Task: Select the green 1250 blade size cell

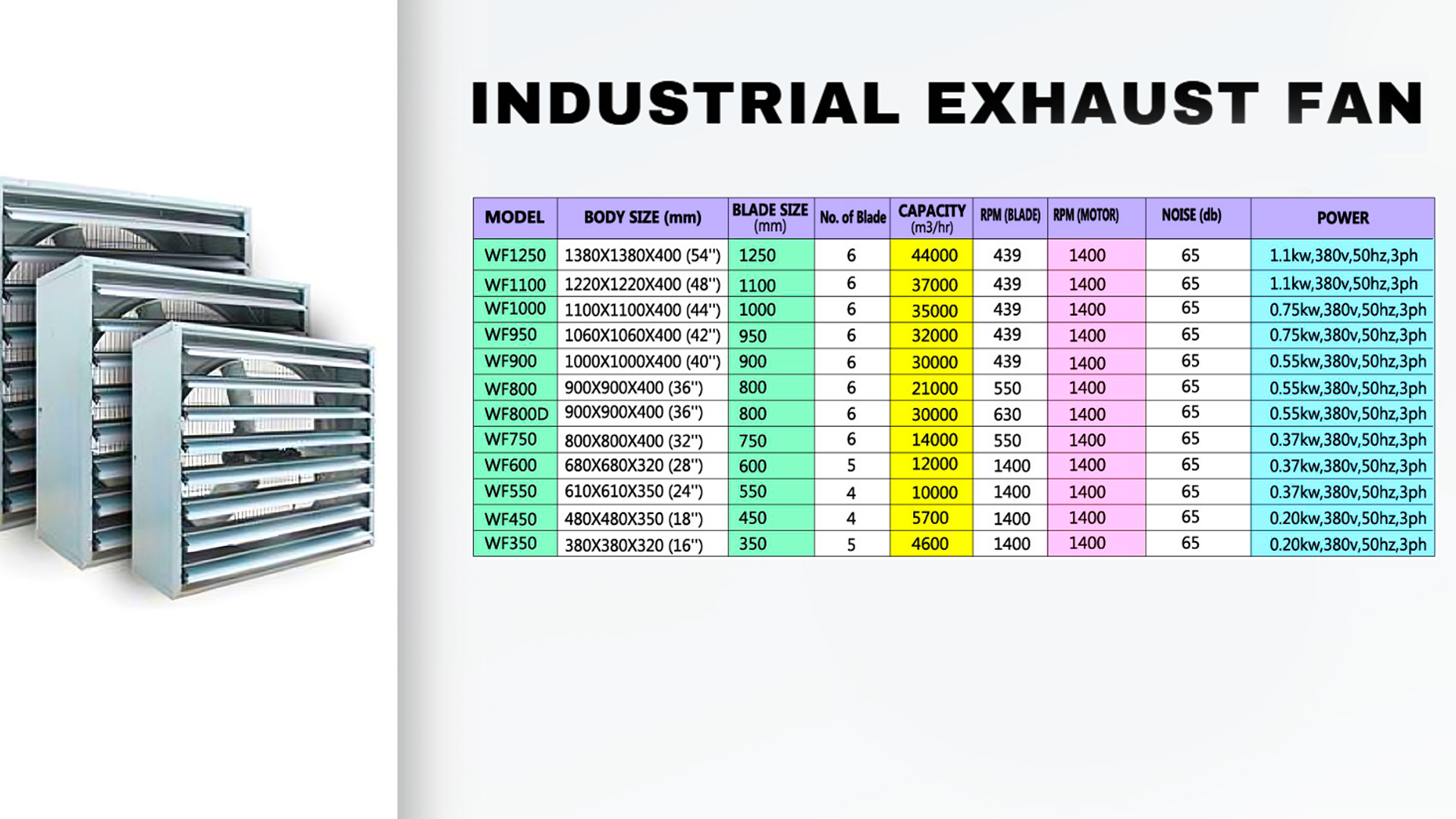Action: coord(758,256)
